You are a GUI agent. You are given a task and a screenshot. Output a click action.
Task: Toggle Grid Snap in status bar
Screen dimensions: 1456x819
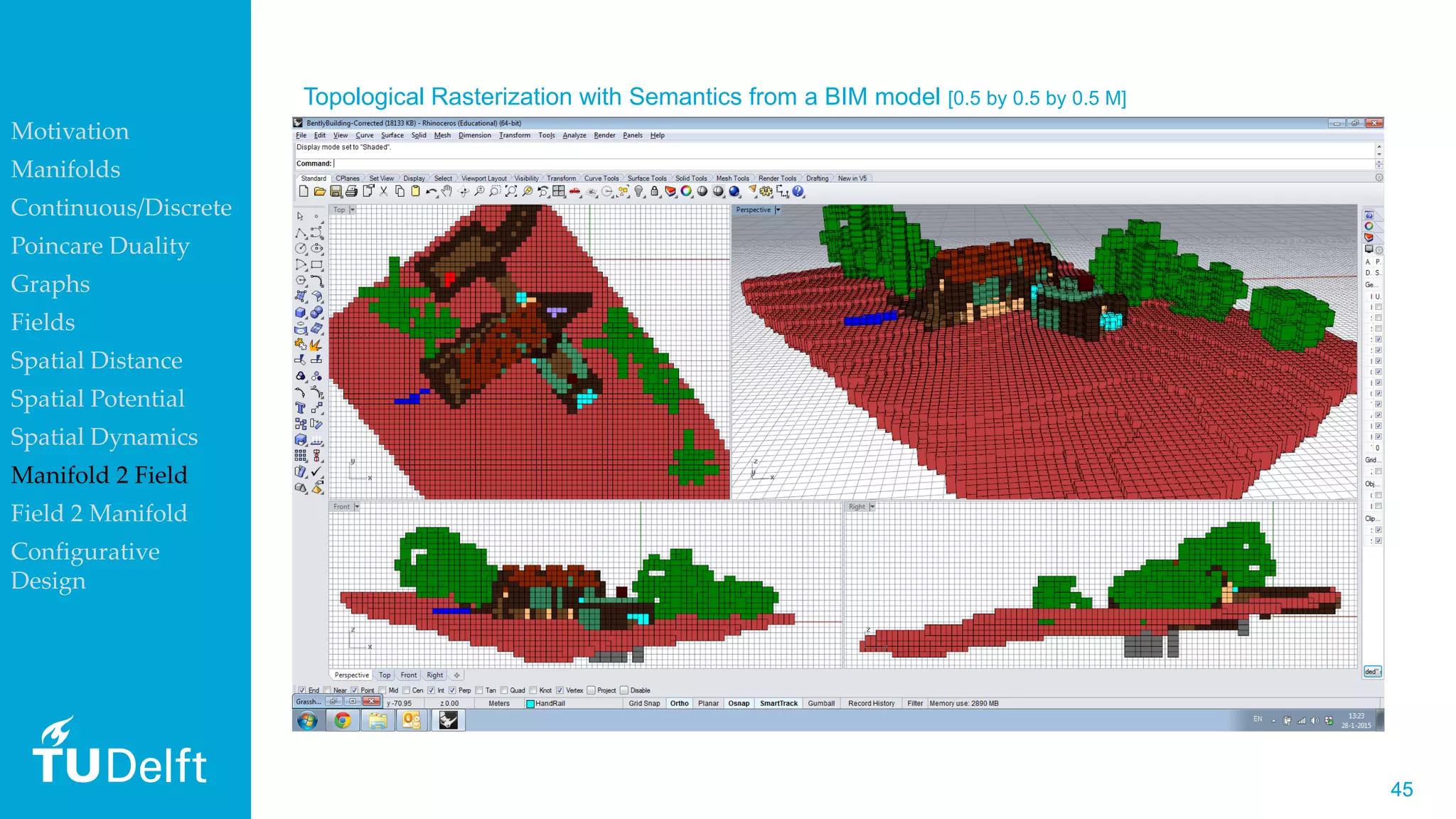(644, 703)
